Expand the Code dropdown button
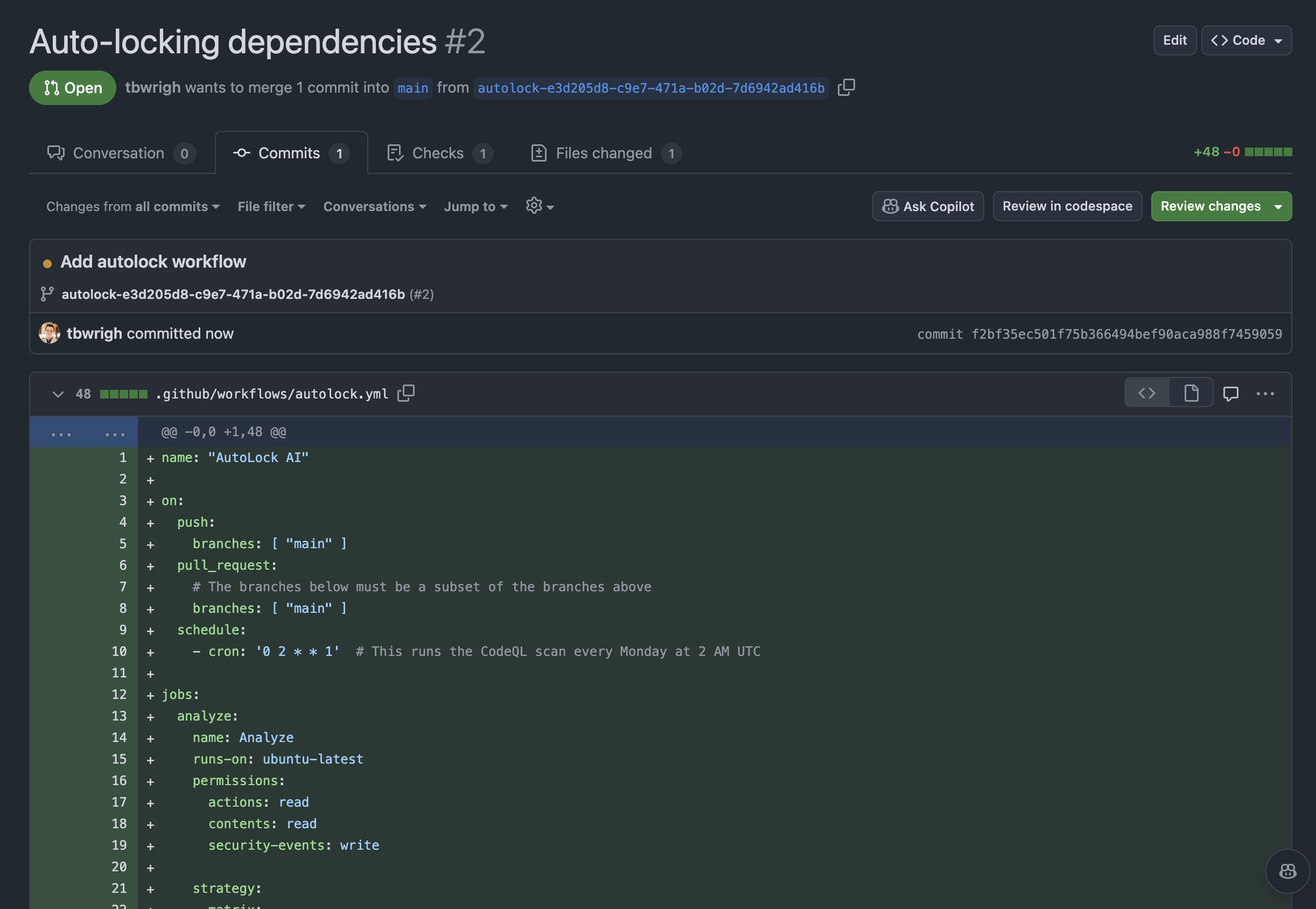Screen dimensions: 1316x909 coord(1246,40)
